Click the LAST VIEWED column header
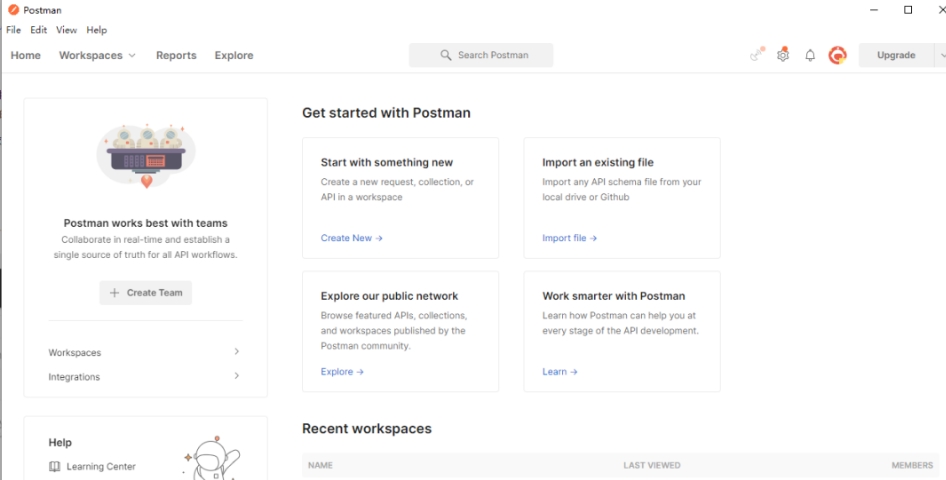This screenshot has width=946, height=480. click(652, 466)
